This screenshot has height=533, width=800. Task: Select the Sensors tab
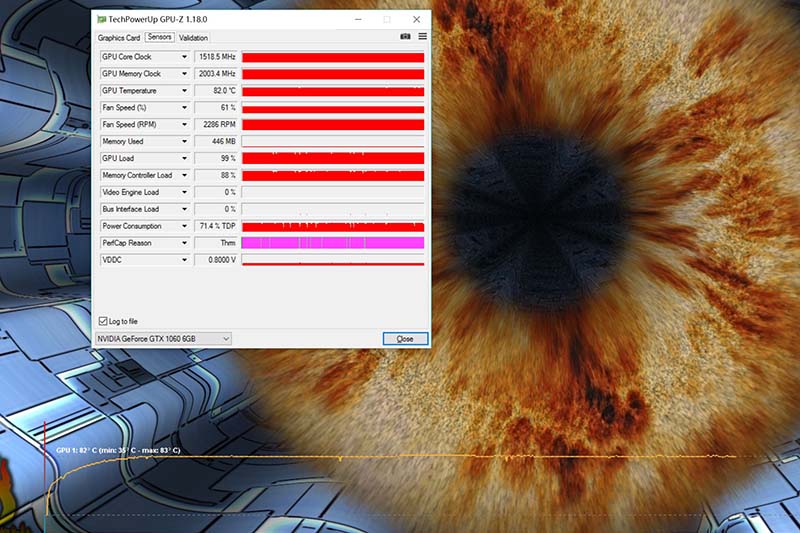(159, 37)
